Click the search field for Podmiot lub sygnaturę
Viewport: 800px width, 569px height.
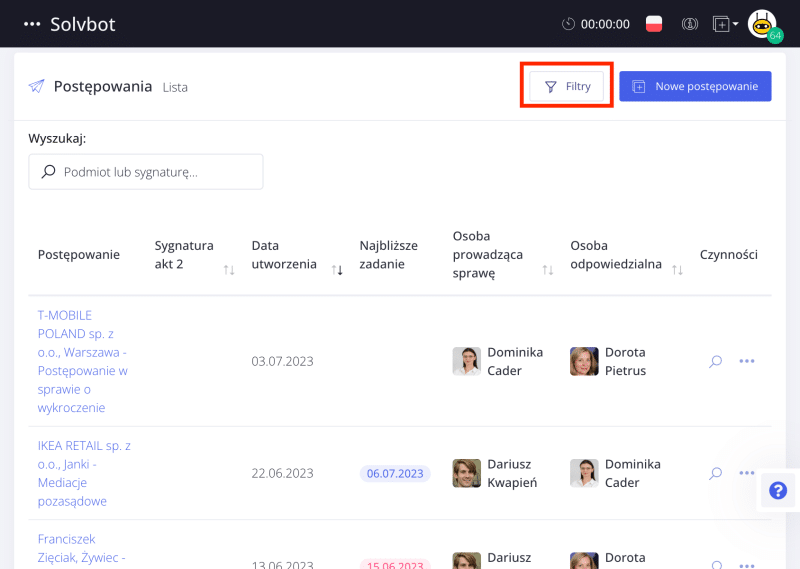point(146,172)
